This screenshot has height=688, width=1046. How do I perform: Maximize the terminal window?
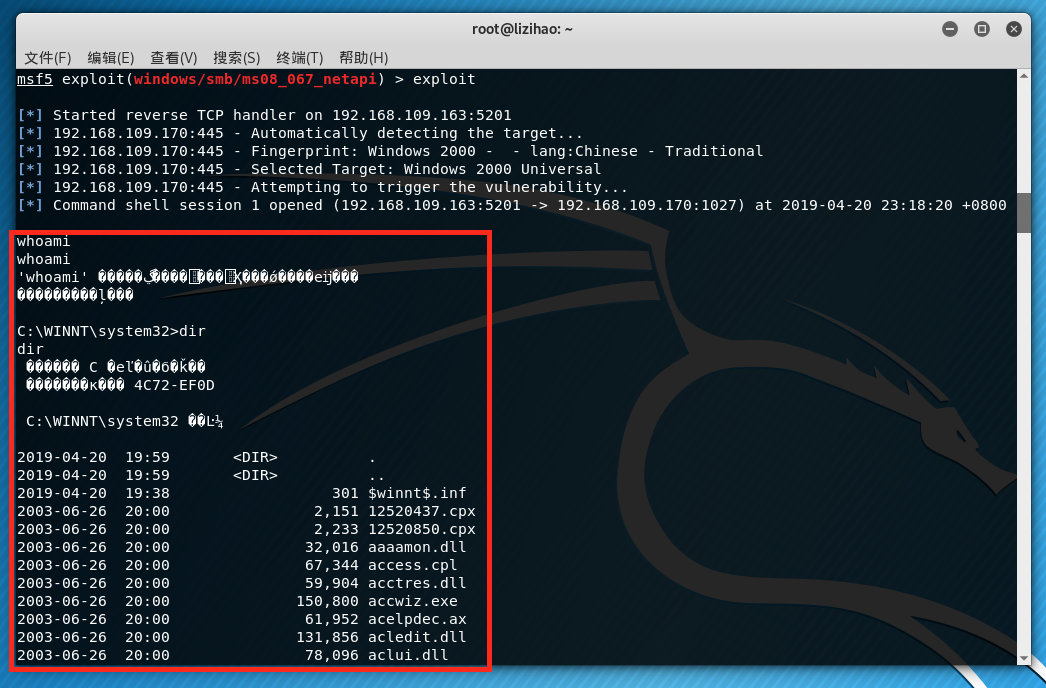point(982,29)
